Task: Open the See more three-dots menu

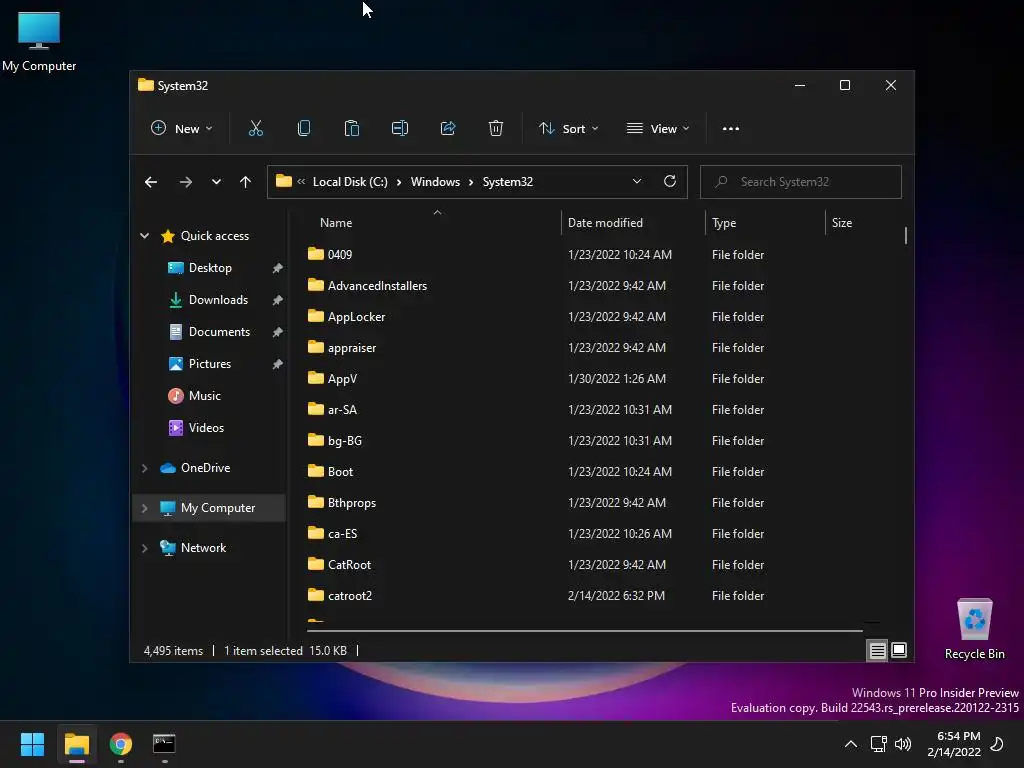Action: click(731, 129)
